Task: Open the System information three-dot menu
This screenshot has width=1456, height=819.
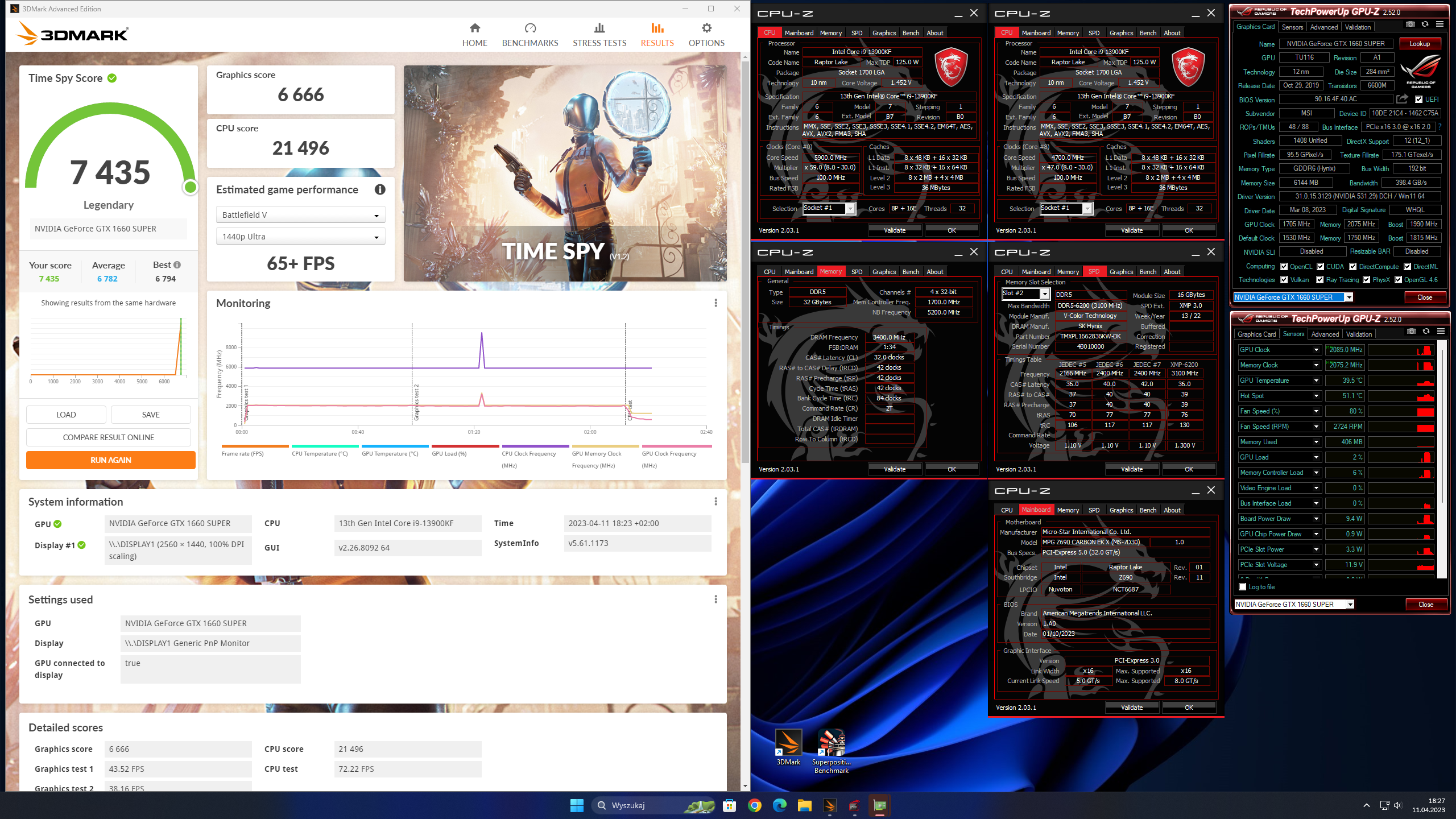Action: pyautogui.click(x=715, y=501)
